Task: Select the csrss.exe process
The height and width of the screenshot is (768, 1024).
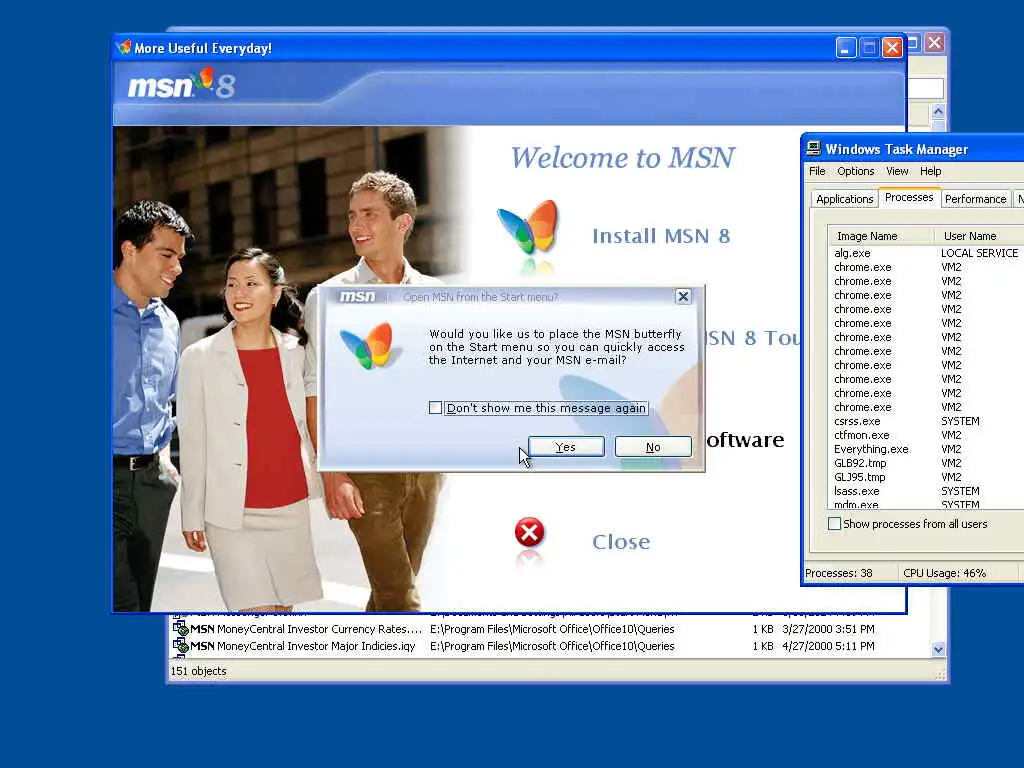Action: tap(857, 421)
